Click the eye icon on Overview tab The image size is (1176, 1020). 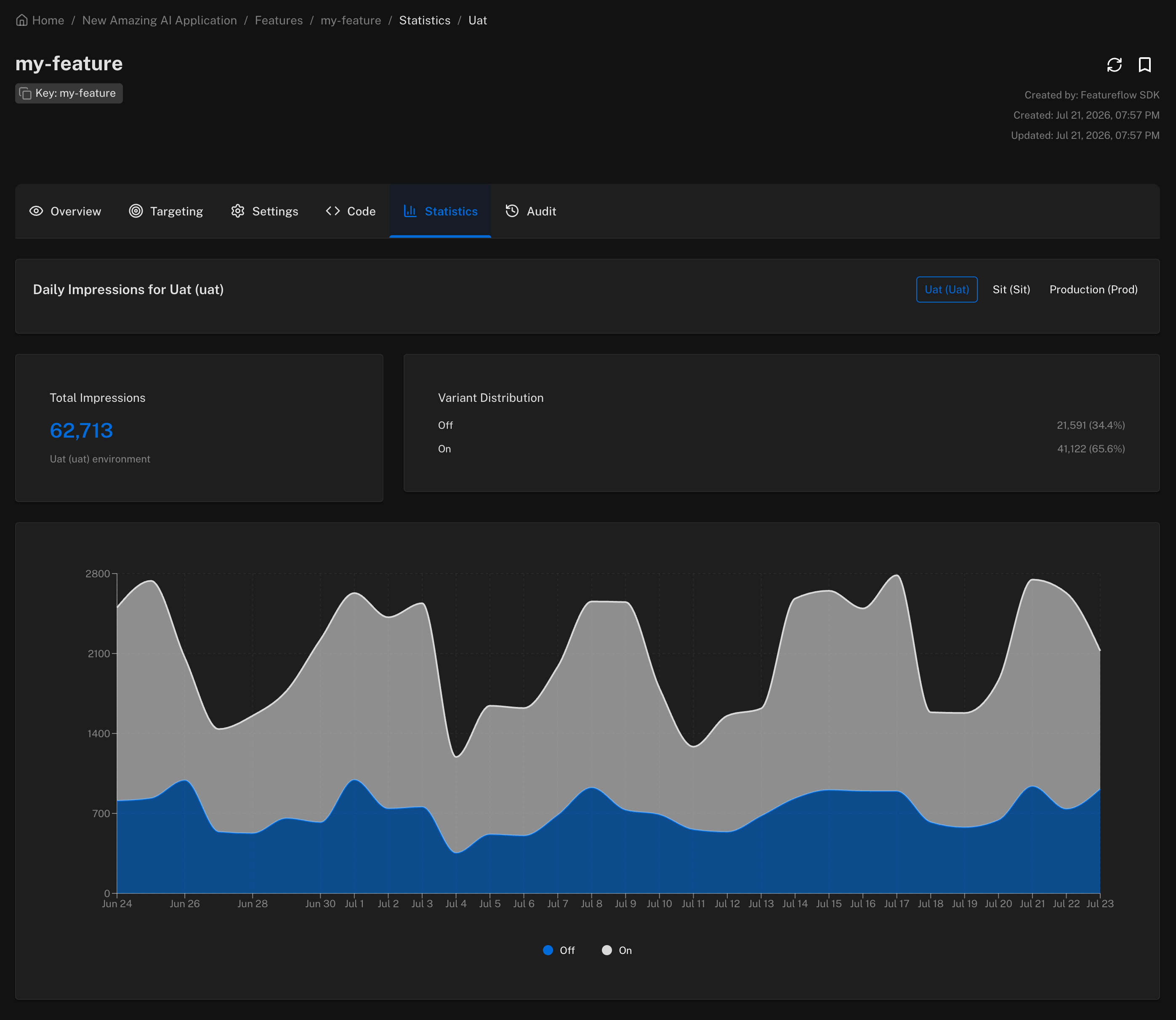(36, 211)
